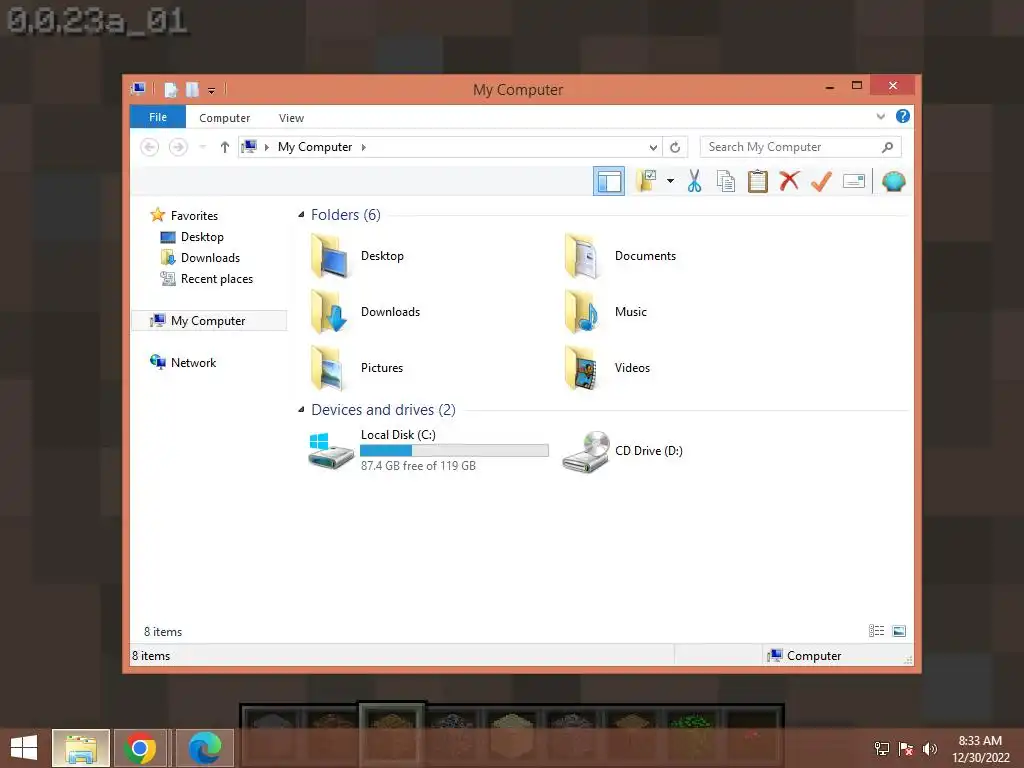The height and width of the screenshot is (768, 1024).
Task: Click the Computer label in status bar
Action: 814,656
